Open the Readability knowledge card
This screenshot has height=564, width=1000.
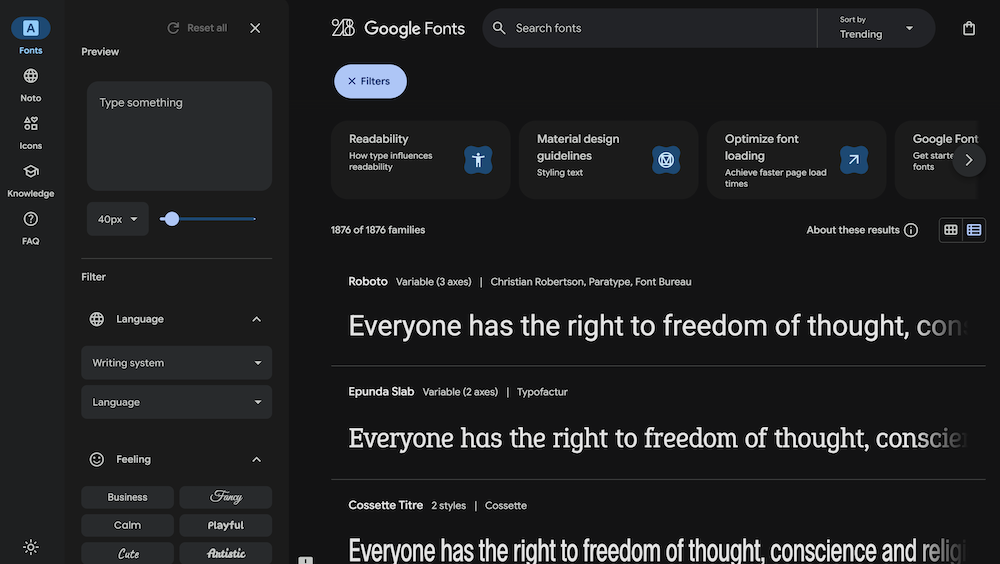(x=420, y=160)
